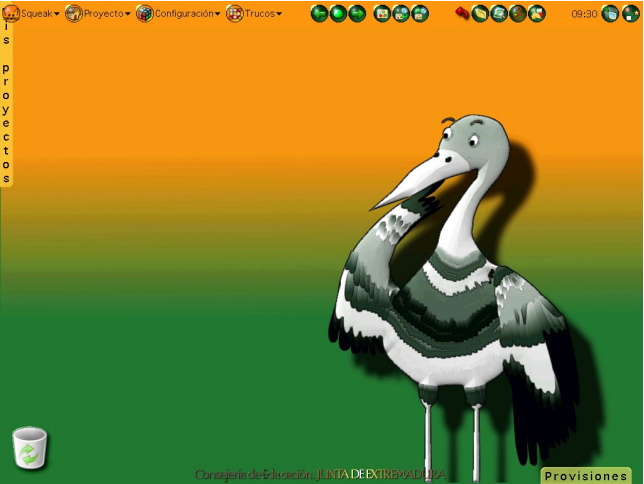
Task: Click the yellow notepad icon after the undo arrow
Action: coord(480,13)
